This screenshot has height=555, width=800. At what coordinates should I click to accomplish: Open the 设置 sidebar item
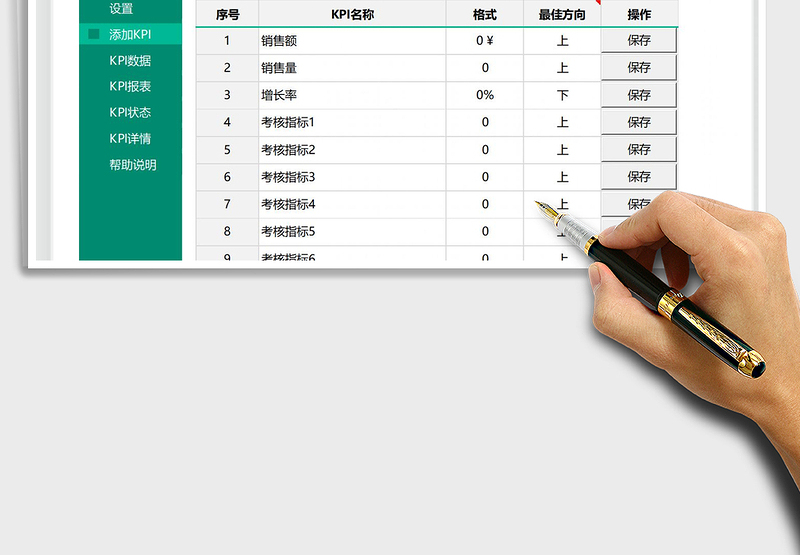[121, 9]
